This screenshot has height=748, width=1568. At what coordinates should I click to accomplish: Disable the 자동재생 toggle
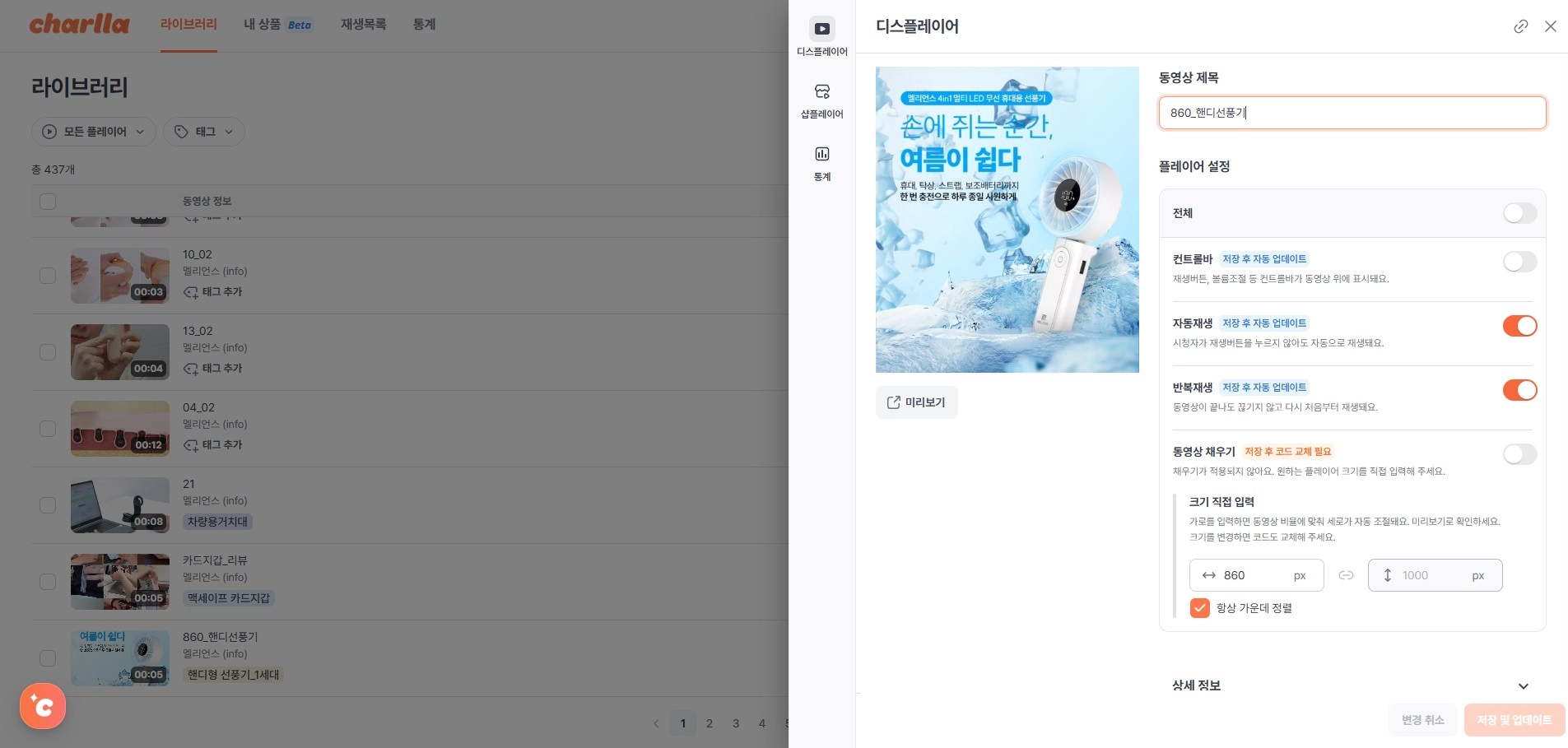click(1519, 326)
